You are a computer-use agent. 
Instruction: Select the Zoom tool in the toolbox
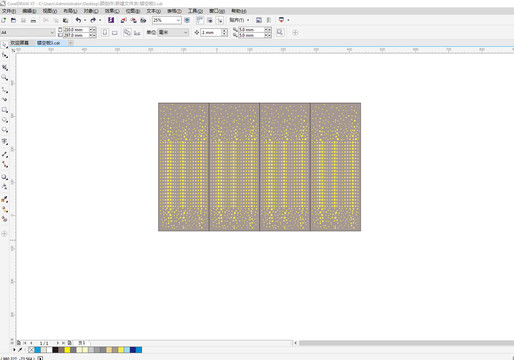[5, 78]
